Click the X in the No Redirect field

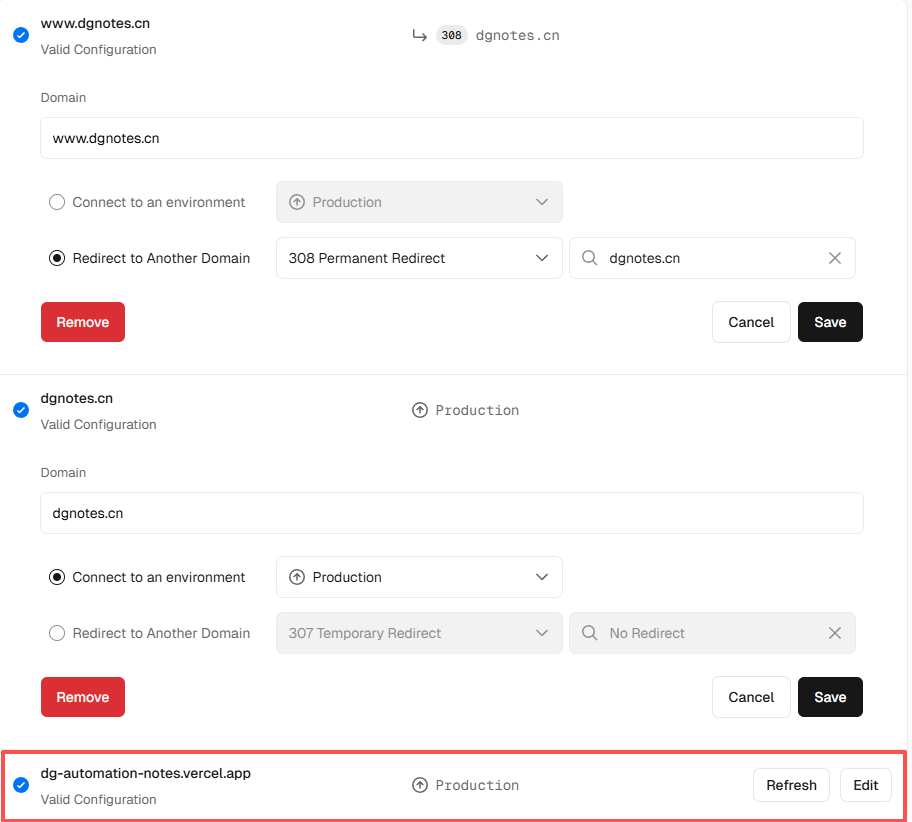[835, 633]
